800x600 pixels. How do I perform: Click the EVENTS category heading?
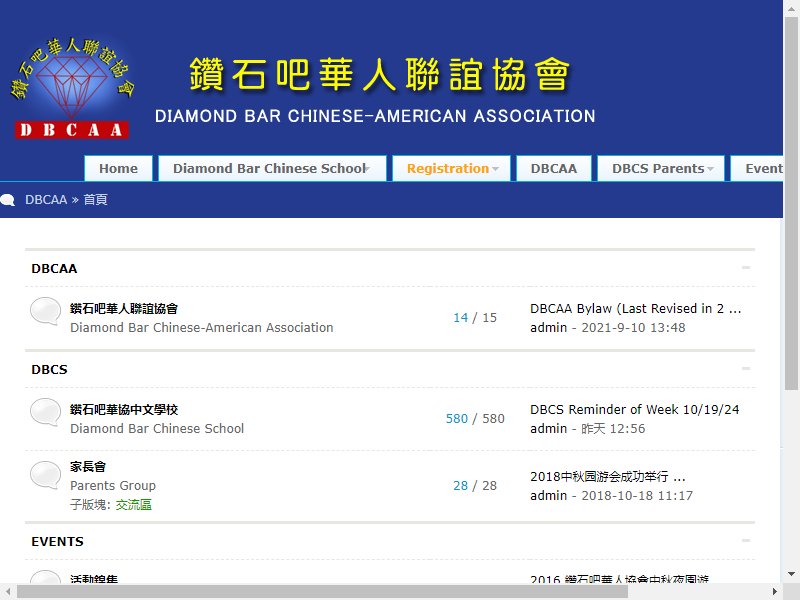(x=58, y=542)
